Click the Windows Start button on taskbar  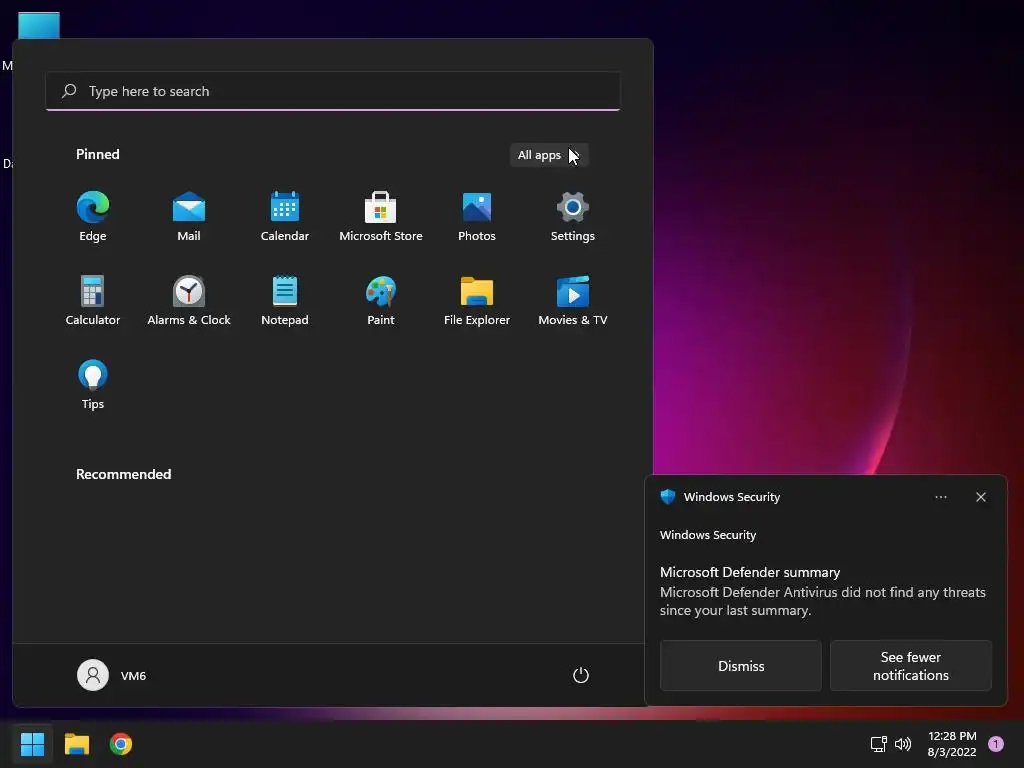click(x=32, y=744)
